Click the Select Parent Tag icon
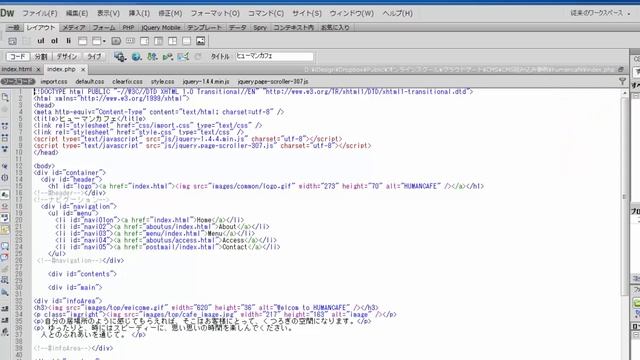 [5, 166]
